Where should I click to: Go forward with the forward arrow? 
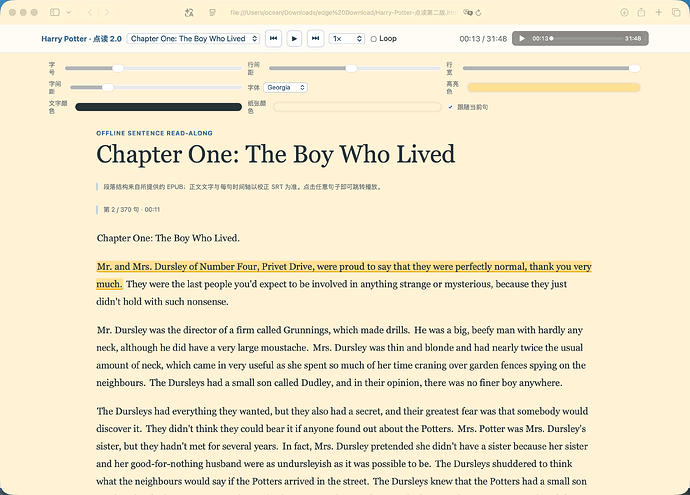tap(106, 12)
